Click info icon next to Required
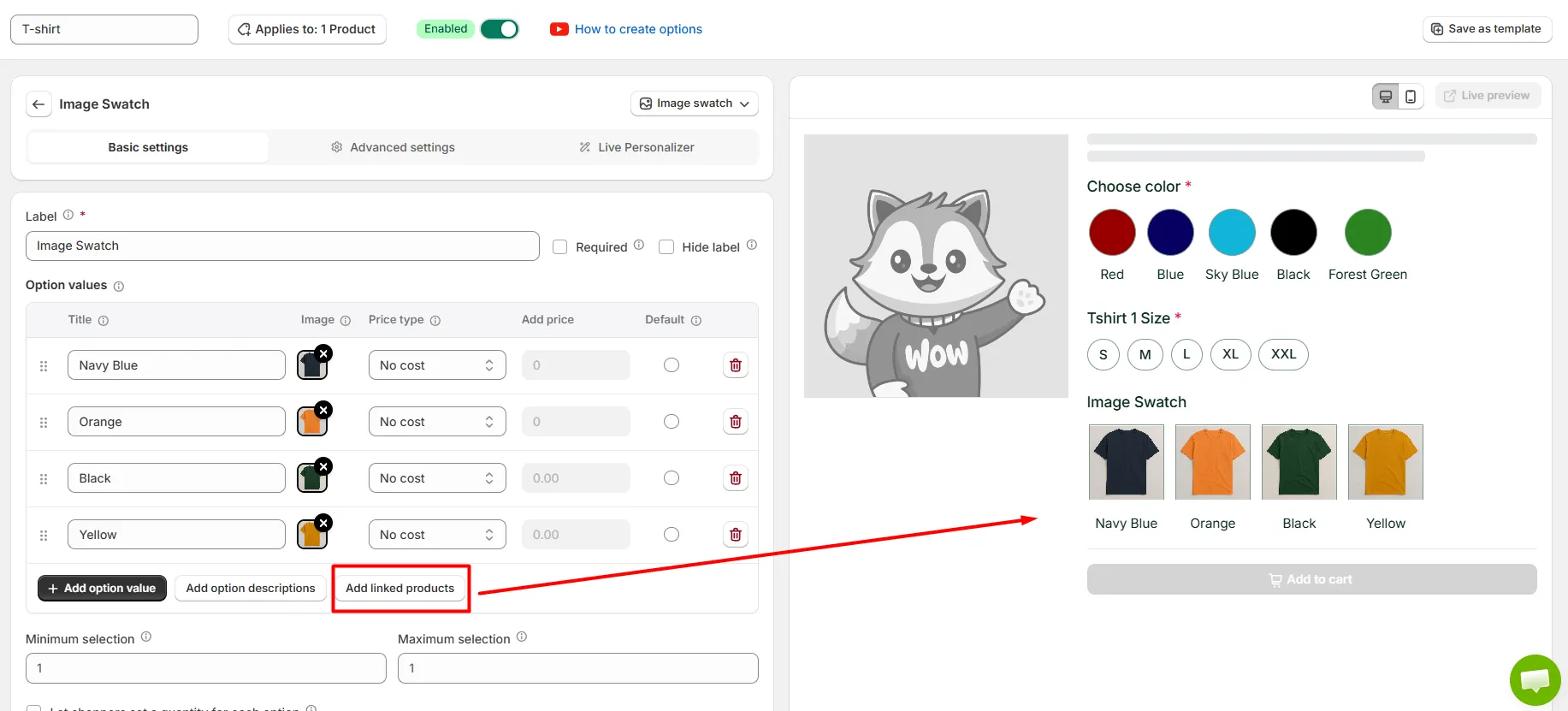The image size is (1568, 711). pyautogui.click(x=639, y=245)
